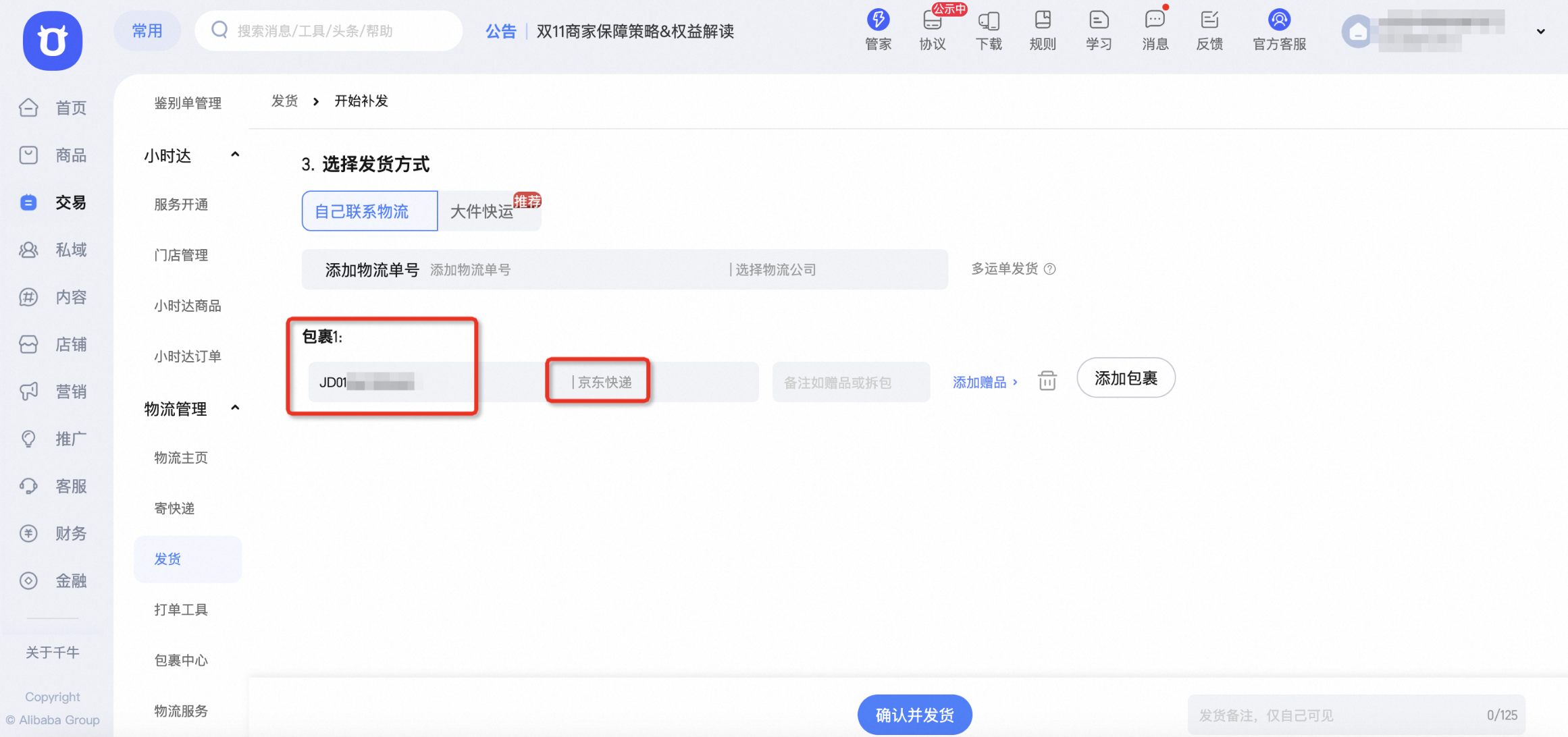Open the 下载 download icon

click(x=989, y=30)
